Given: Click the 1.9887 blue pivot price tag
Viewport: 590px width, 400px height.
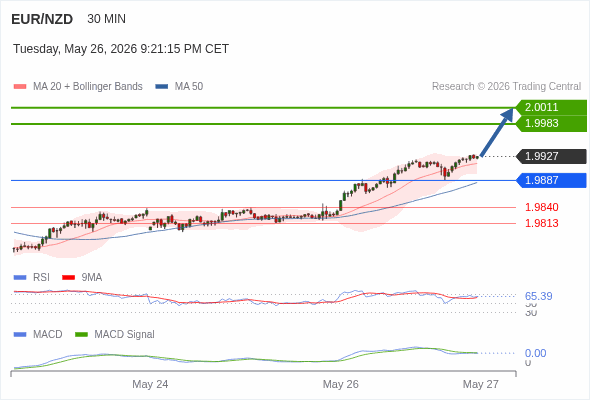Looking at the screenshot, I should [552, 180].
